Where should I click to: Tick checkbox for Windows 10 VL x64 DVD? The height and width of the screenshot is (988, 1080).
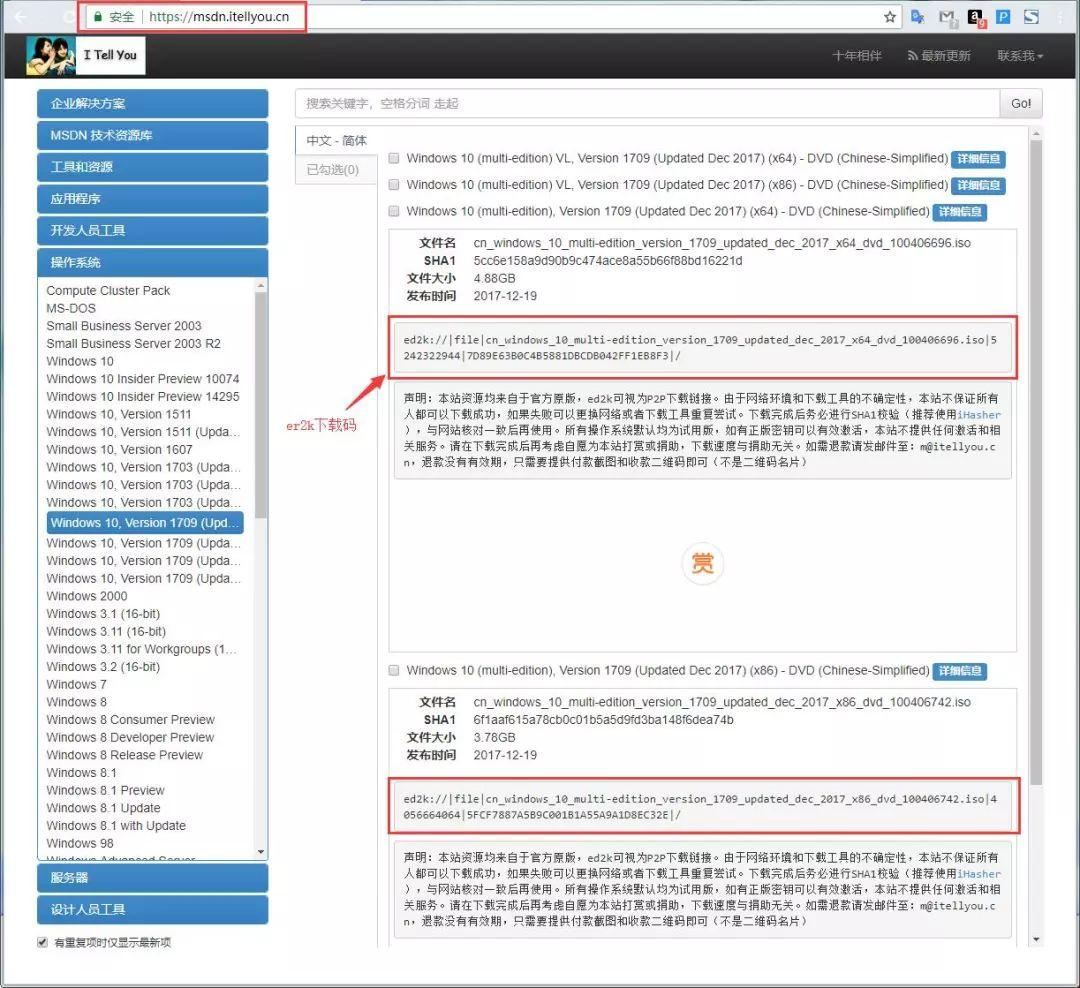pos(393,158)
